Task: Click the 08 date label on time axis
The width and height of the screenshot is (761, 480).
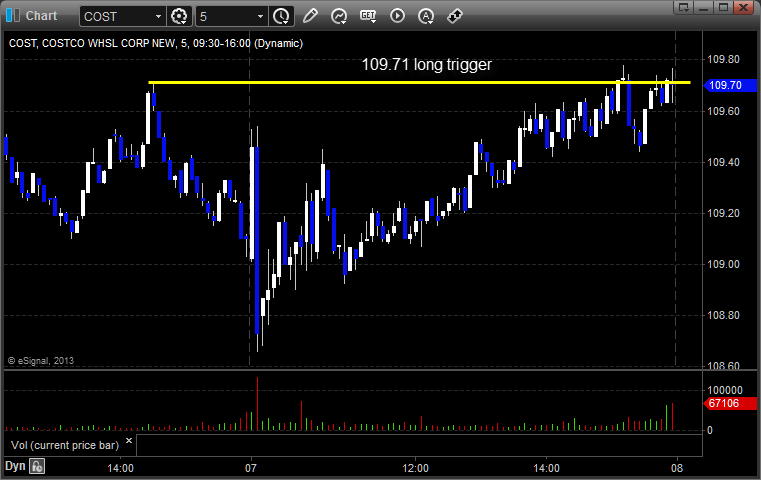Action: (677, 468)
